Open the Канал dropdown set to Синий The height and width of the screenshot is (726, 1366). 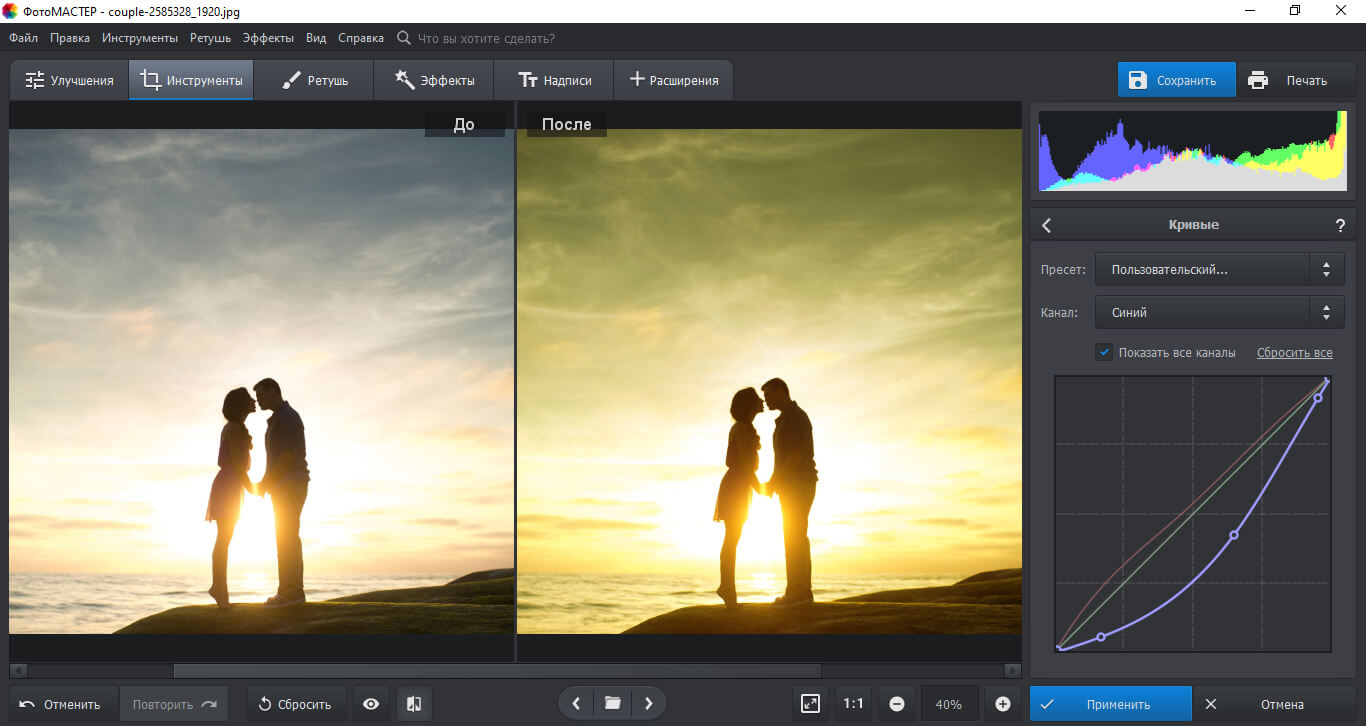pos(1219,312)
